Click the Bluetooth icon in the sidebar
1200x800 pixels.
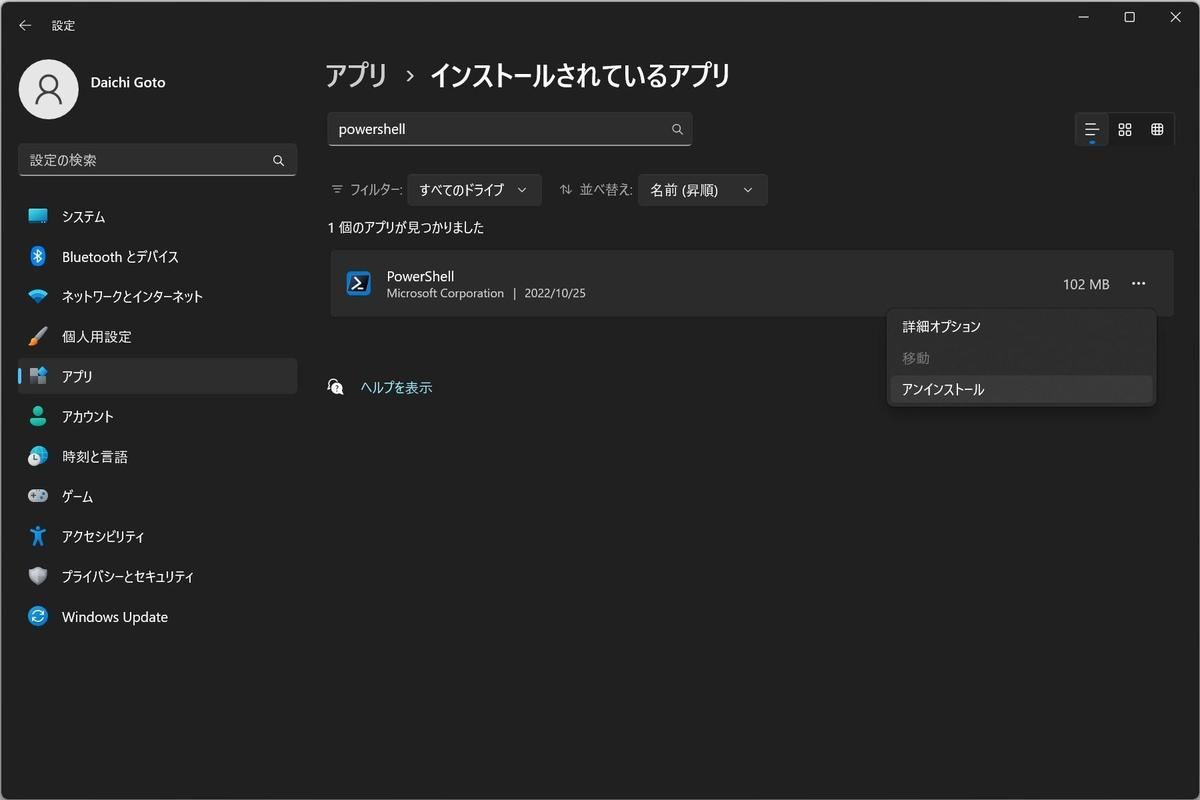[38, 256]
